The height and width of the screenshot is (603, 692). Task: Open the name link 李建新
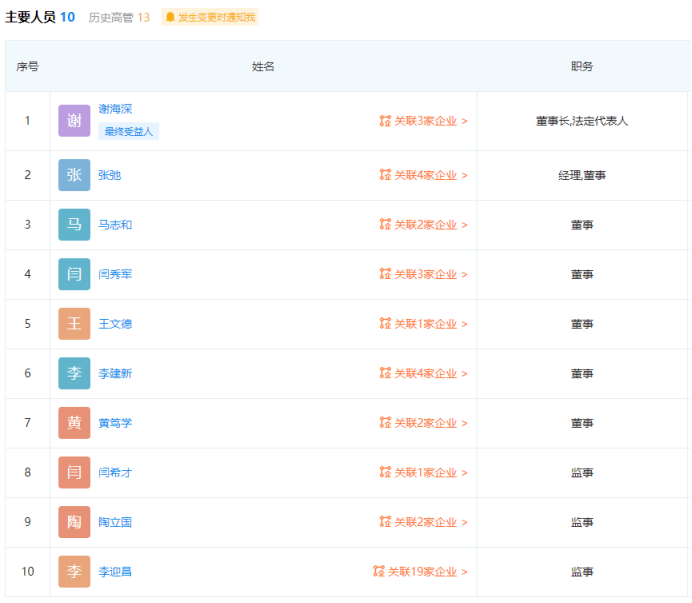point(115,373)
